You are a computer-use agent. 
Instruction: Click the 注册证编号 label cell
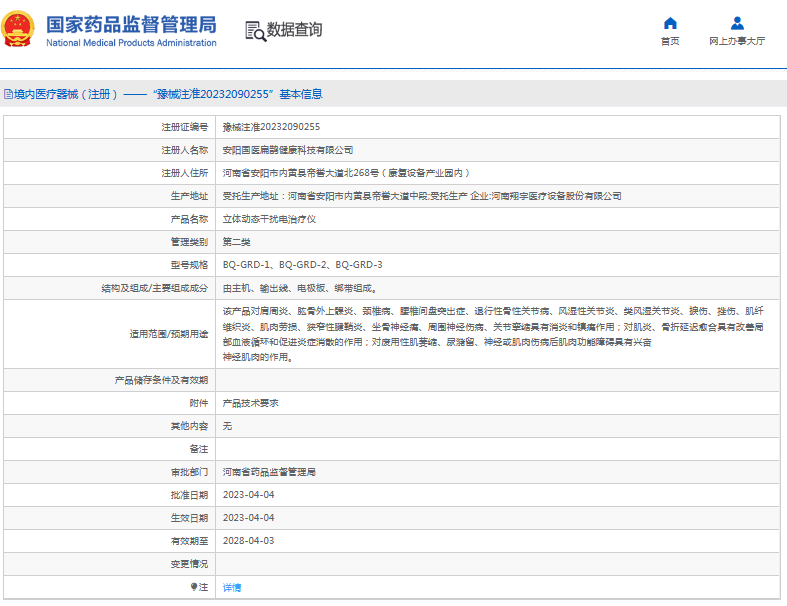click(109, 127)
